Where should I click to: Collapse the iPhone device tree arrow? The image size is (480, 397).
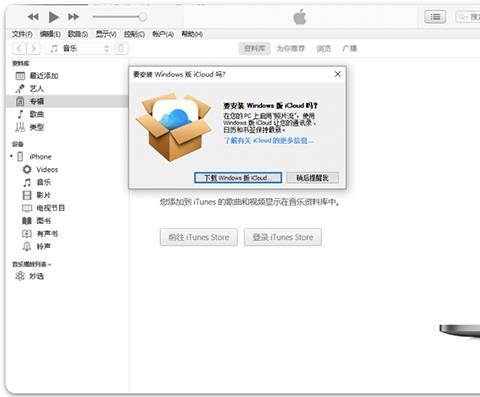[11, 156]
